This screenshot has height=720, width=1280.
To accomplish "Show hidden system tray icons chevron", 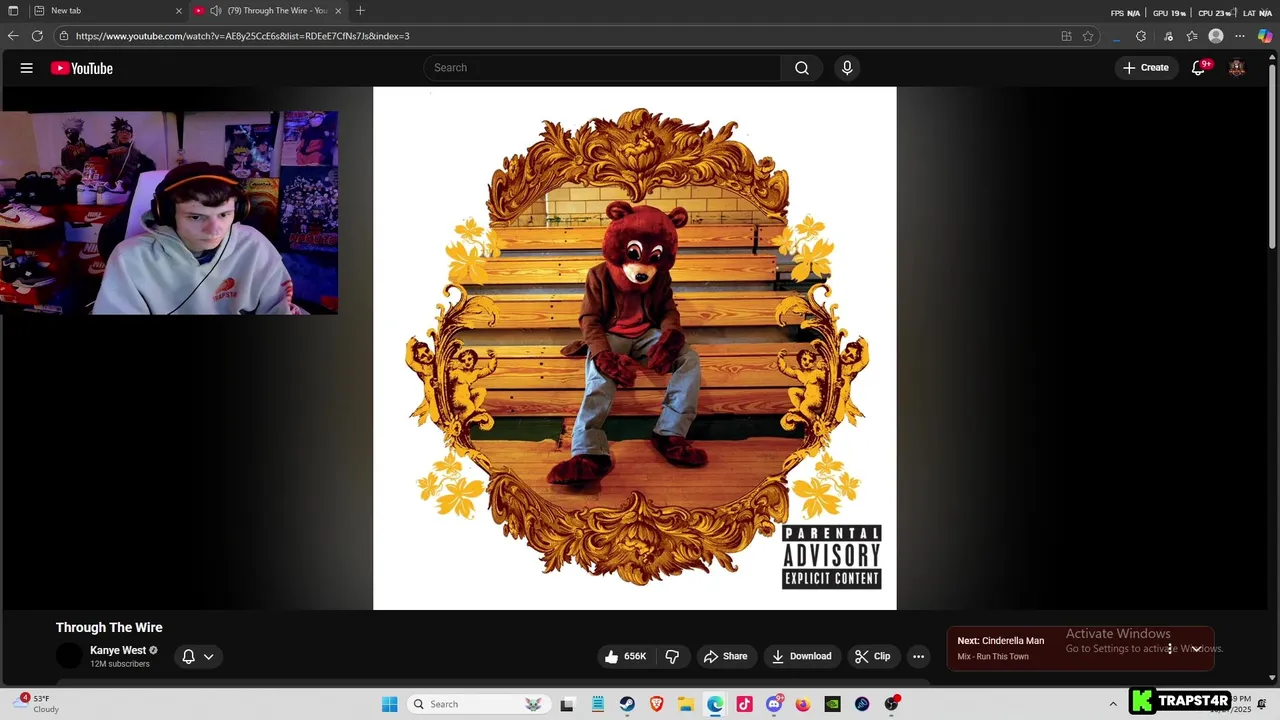I will tap(1113, 704).
